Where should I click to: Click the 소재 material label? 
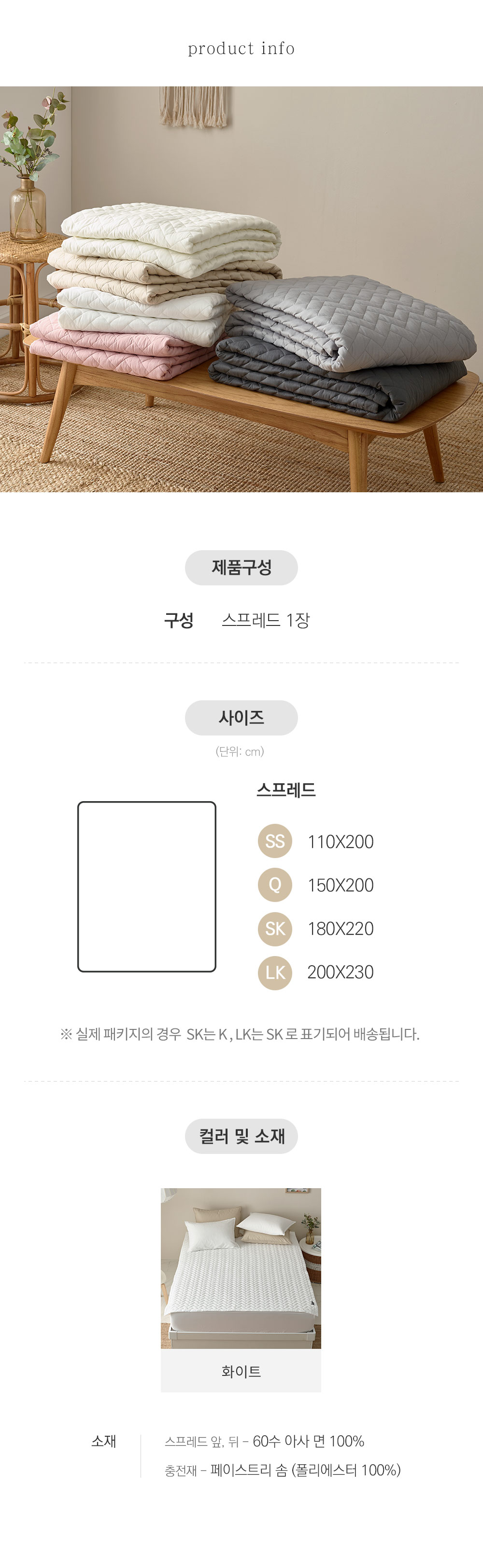[103, 1441]
